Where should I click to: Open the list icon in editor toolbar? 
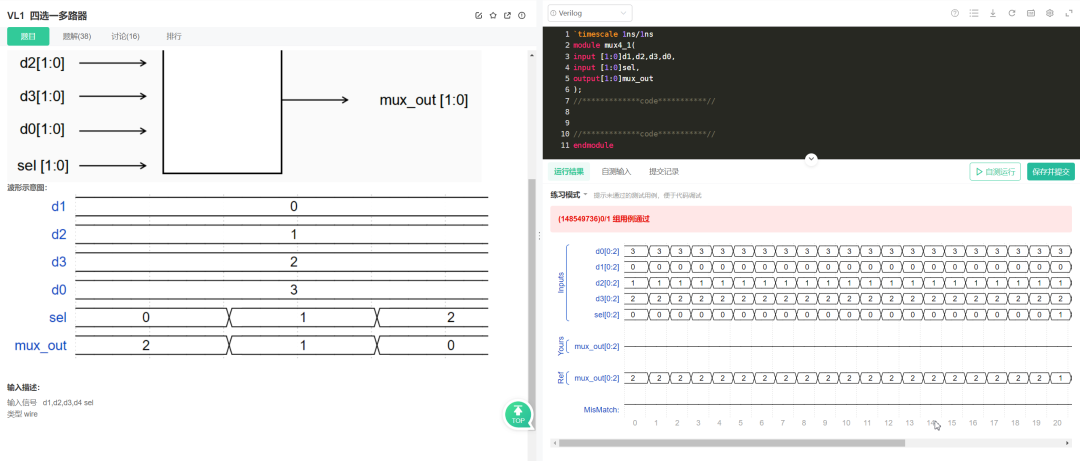point(974,13)
